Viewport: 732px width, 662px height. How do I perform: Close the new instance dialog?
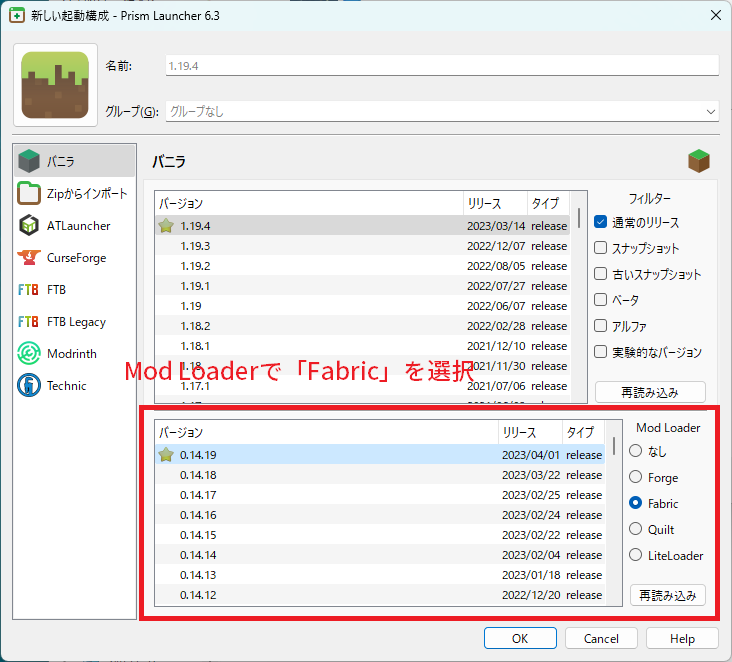[715, 15]
